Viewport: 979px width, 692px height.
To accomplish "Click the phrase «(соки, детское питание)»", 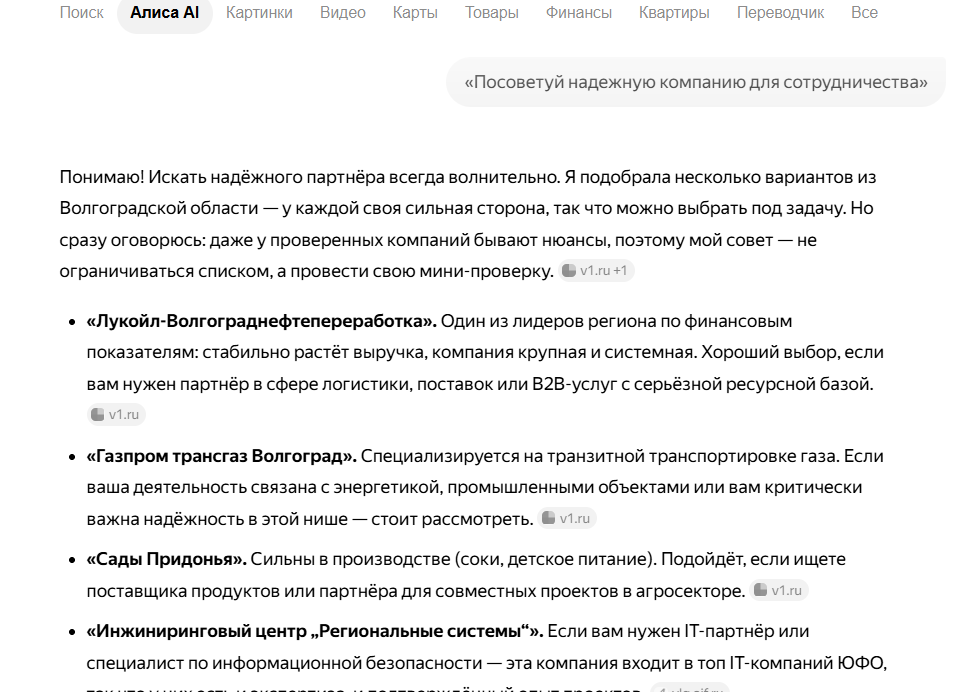I will [555, 559].
